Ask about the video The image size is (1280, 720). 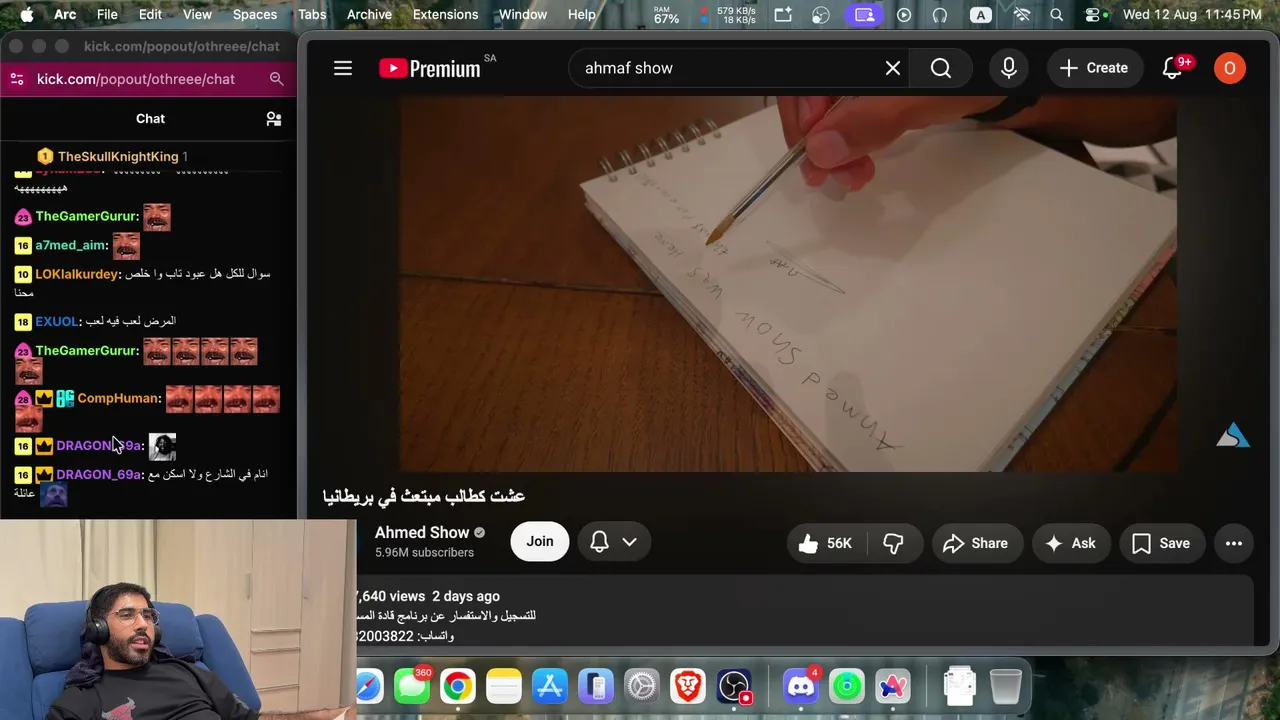tap(1070, 543)
